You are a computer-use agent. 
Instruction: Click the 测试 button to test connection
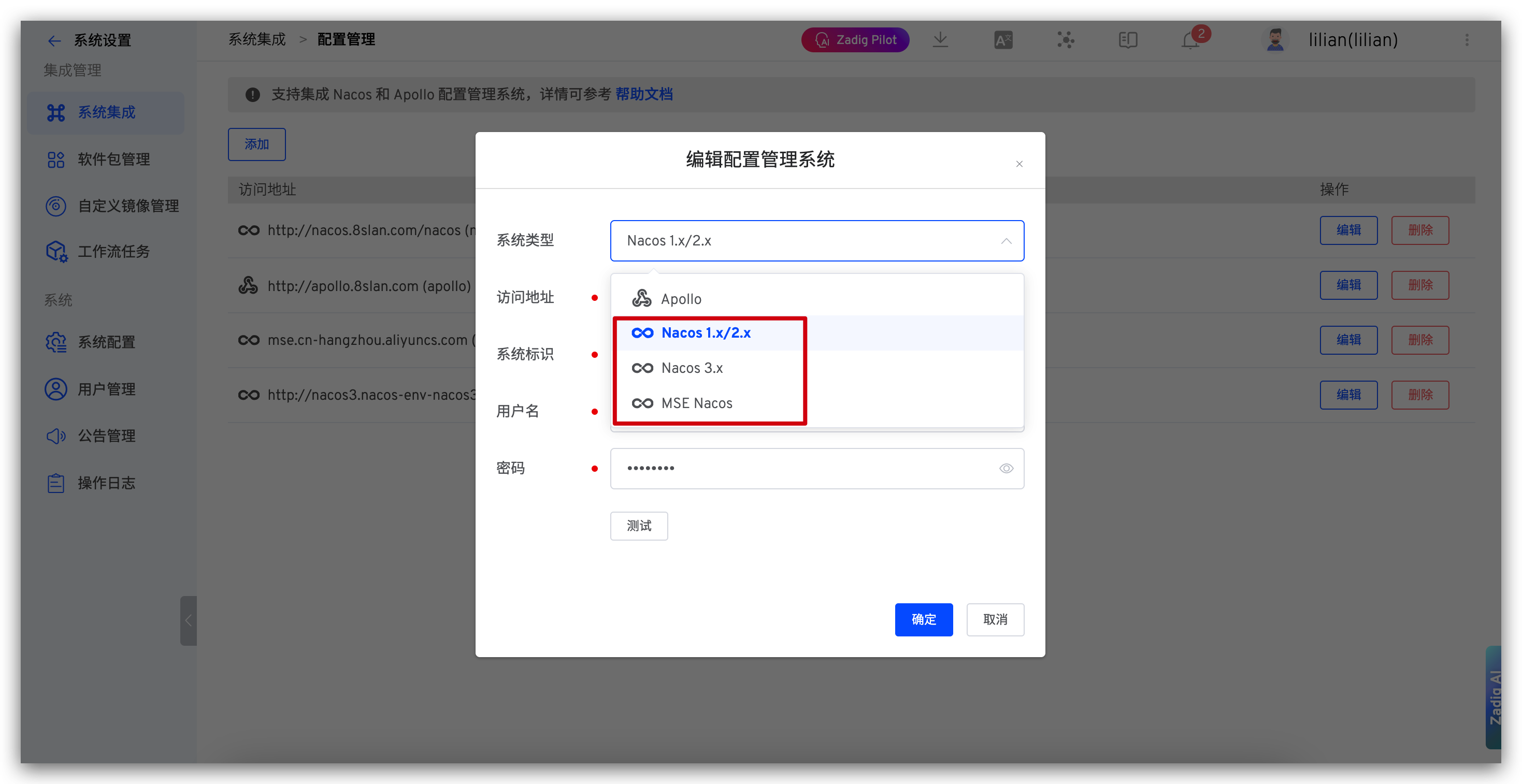[639, 525]
